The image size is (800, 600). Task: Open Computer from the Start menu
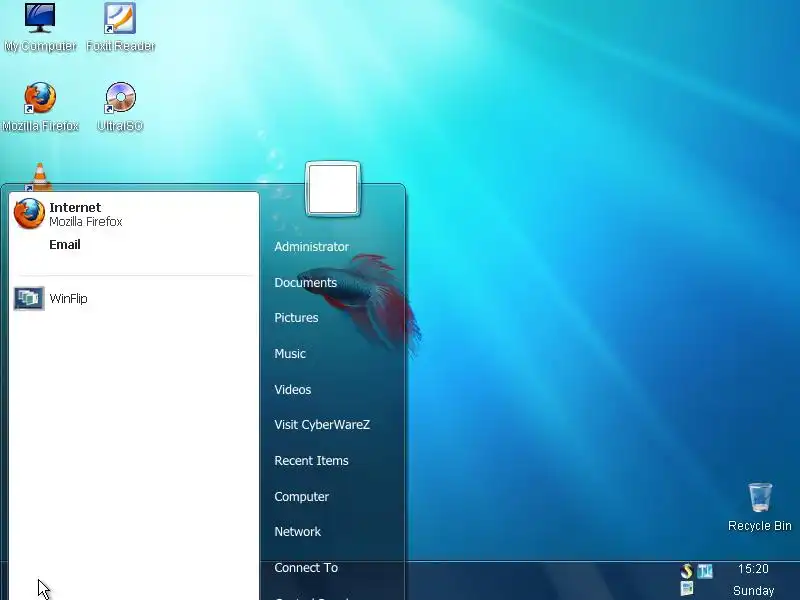tap(302, 496)
